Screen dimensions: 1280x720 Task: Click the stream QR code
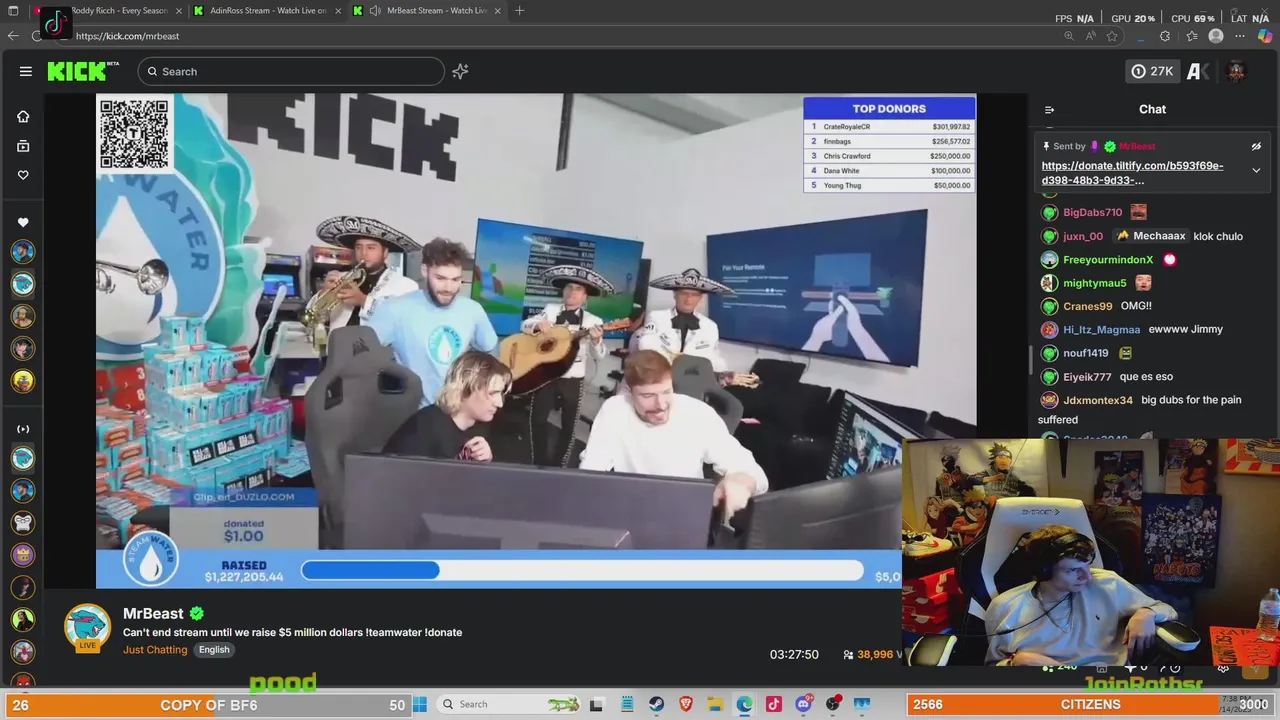[x=134, y=133]
